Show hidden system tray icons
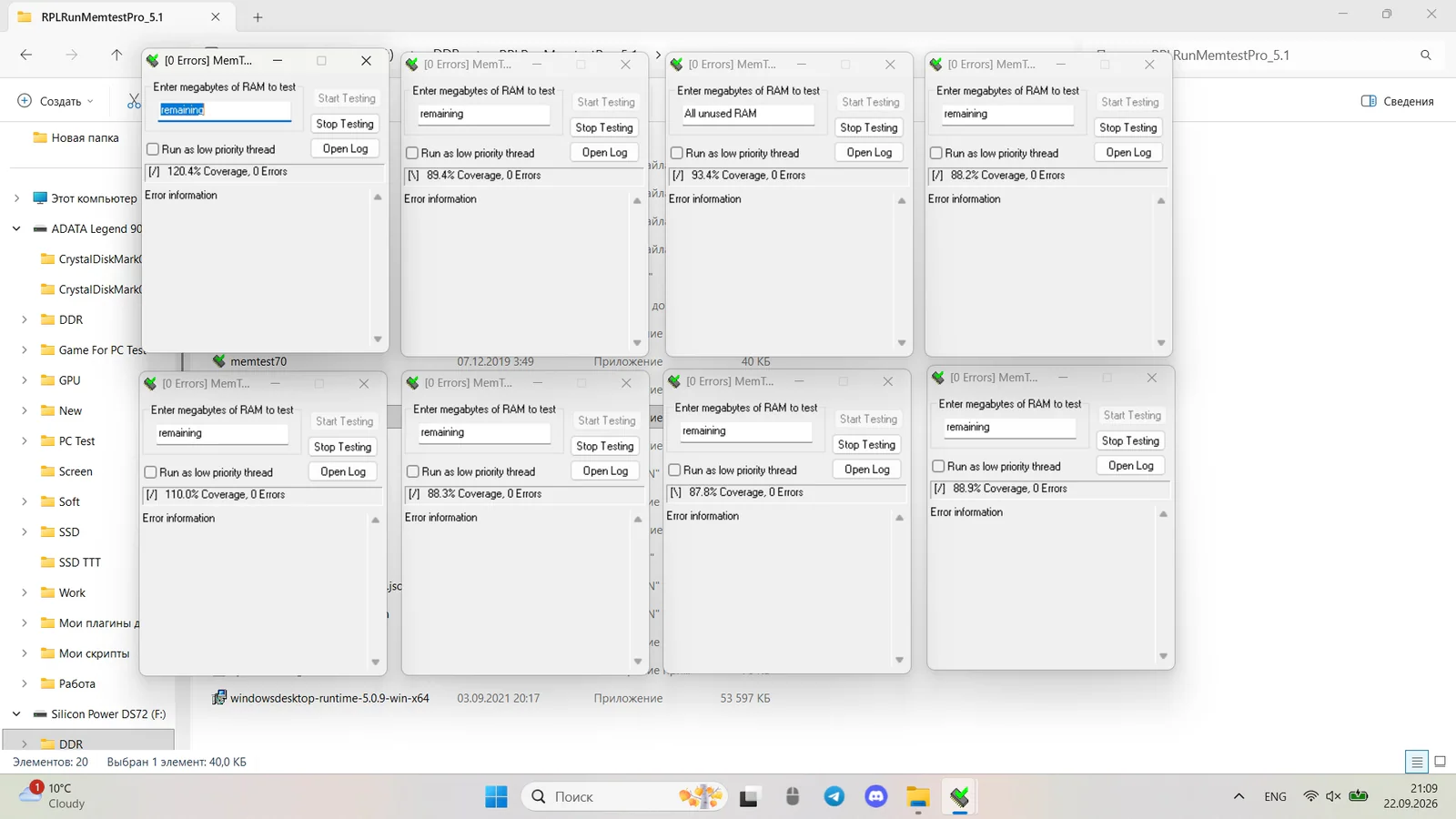 [1239, 796]
